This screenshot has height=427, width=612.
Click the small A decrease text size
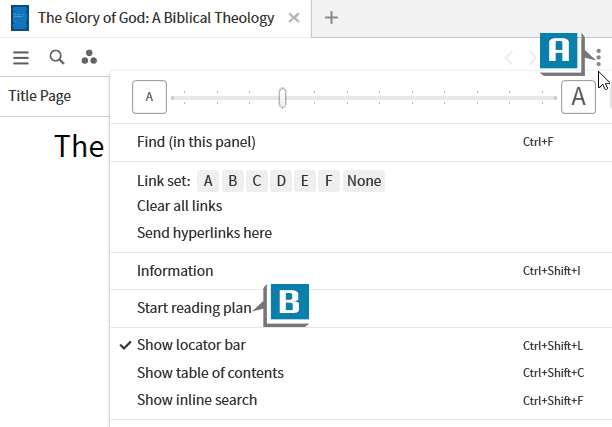coord(149,97)
